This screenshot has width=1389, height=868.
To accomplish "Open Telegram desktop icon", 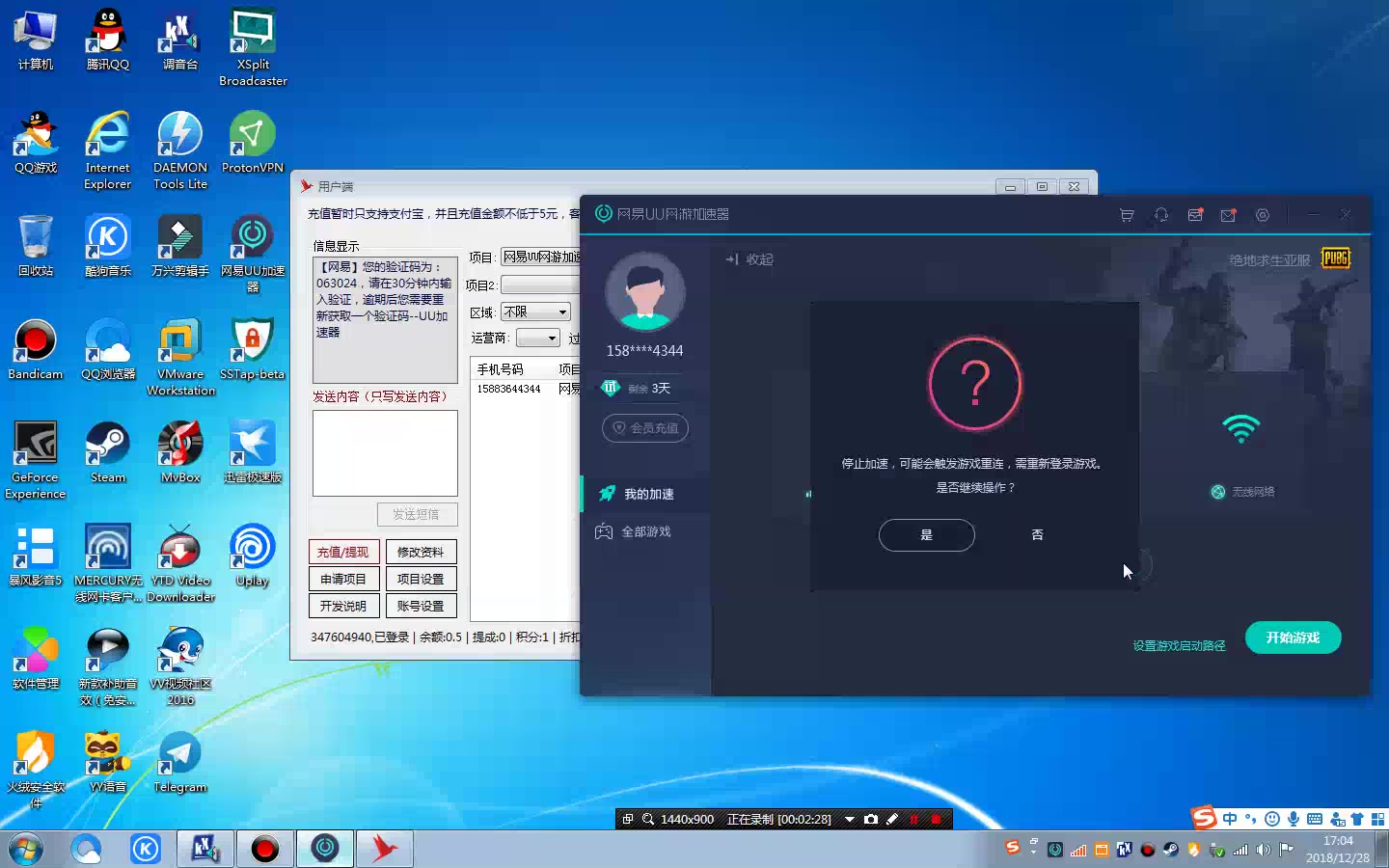I will [180, 762].
